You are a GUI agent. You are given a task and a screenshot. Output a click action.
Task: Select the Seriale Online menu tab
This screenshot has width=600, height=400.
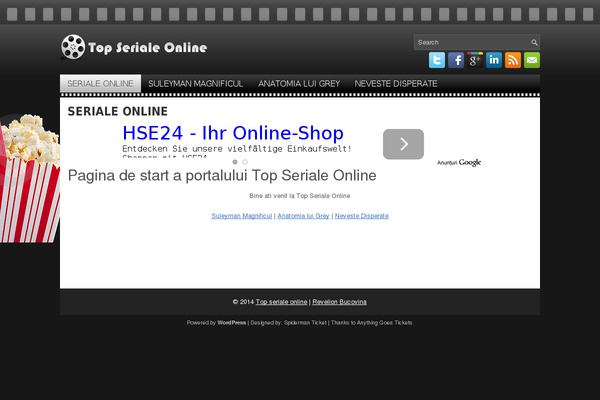click(100, 83)
